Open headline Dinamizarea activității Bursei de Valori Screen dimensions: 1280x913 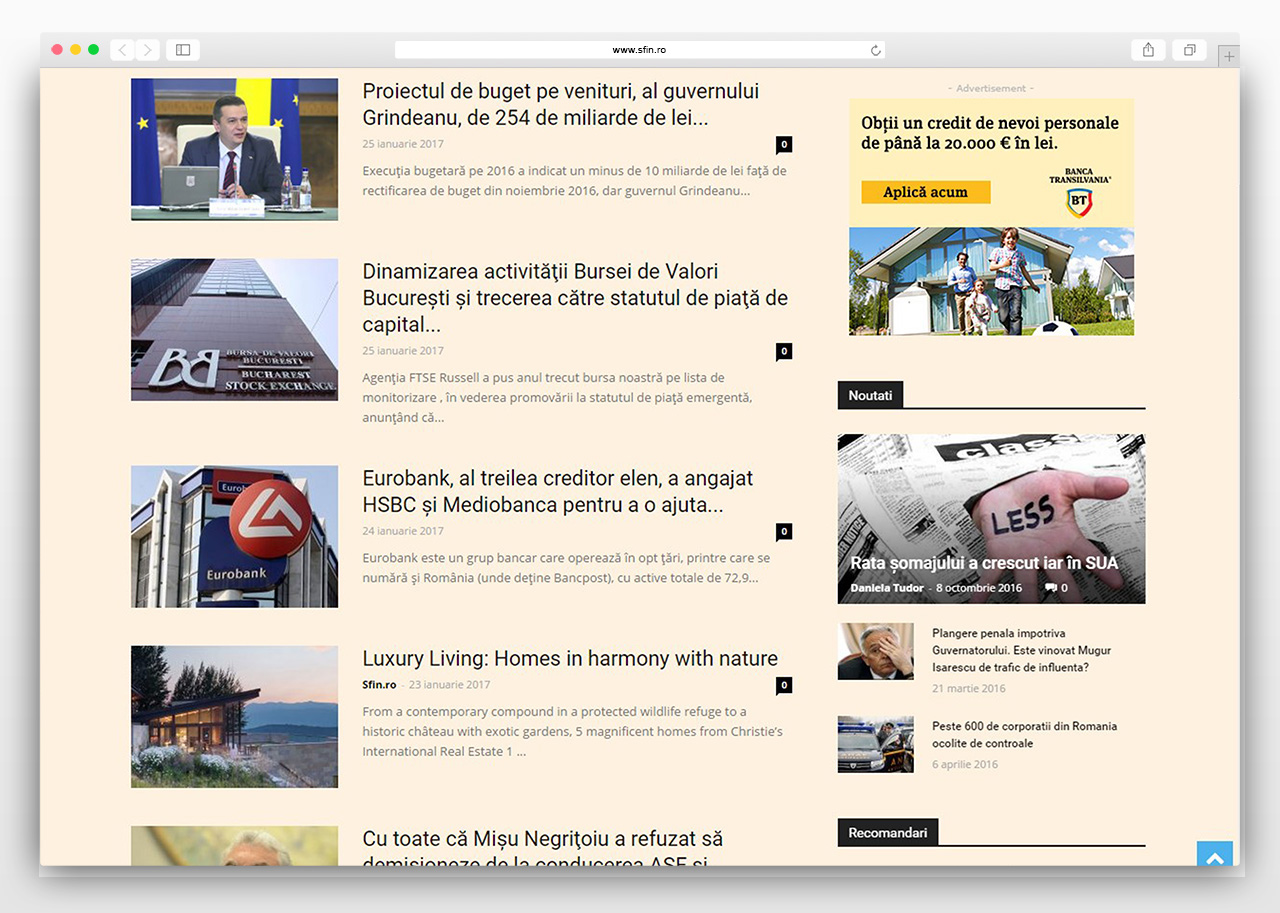575,298
